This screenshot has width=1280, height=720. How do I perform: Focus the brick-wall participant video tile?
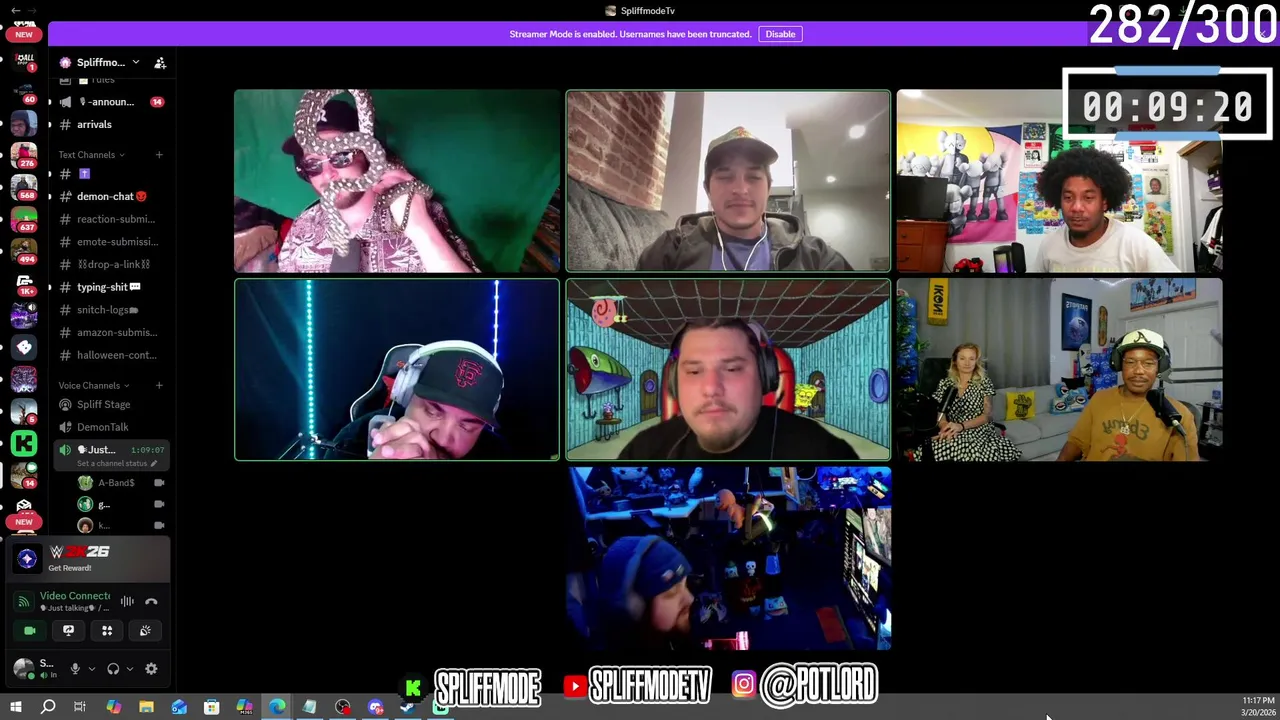(x=728, y=181)
